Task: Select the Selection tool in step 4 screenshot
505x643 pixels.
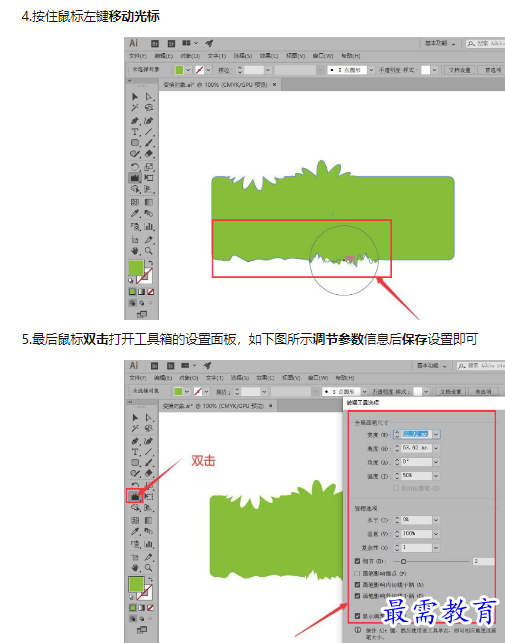Action: 135,96
